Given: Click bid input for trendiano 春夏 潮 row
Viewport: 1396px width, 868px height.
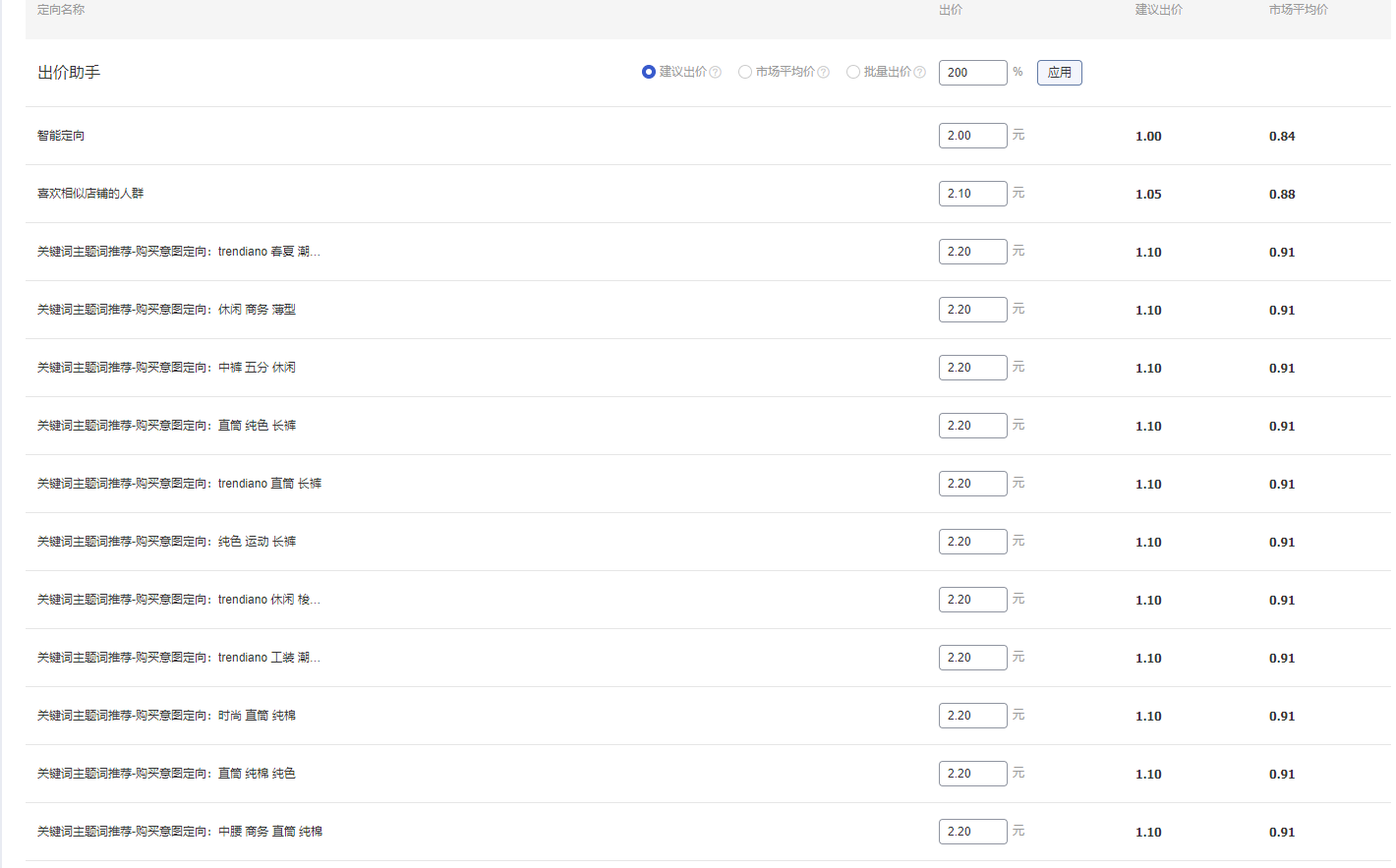Looking at the screenshot, I should [972, 252].
